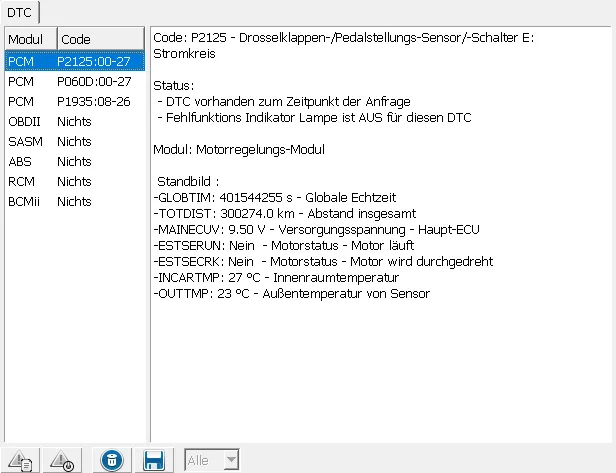
Task: Select the ABS module row
Action: [x=20, y=161]
